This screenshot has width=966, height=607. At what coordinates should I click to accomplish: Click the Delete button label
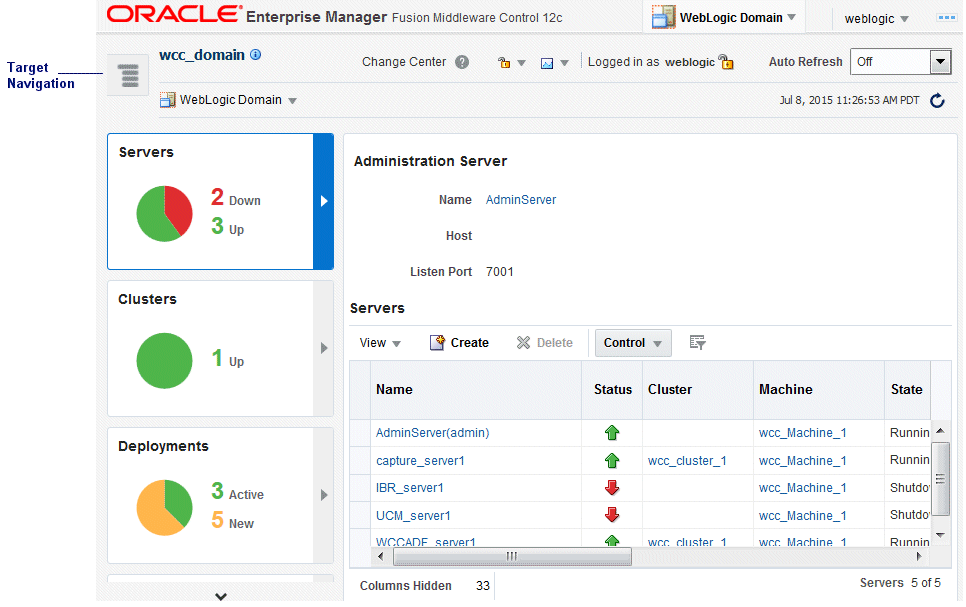pos(554,343)
